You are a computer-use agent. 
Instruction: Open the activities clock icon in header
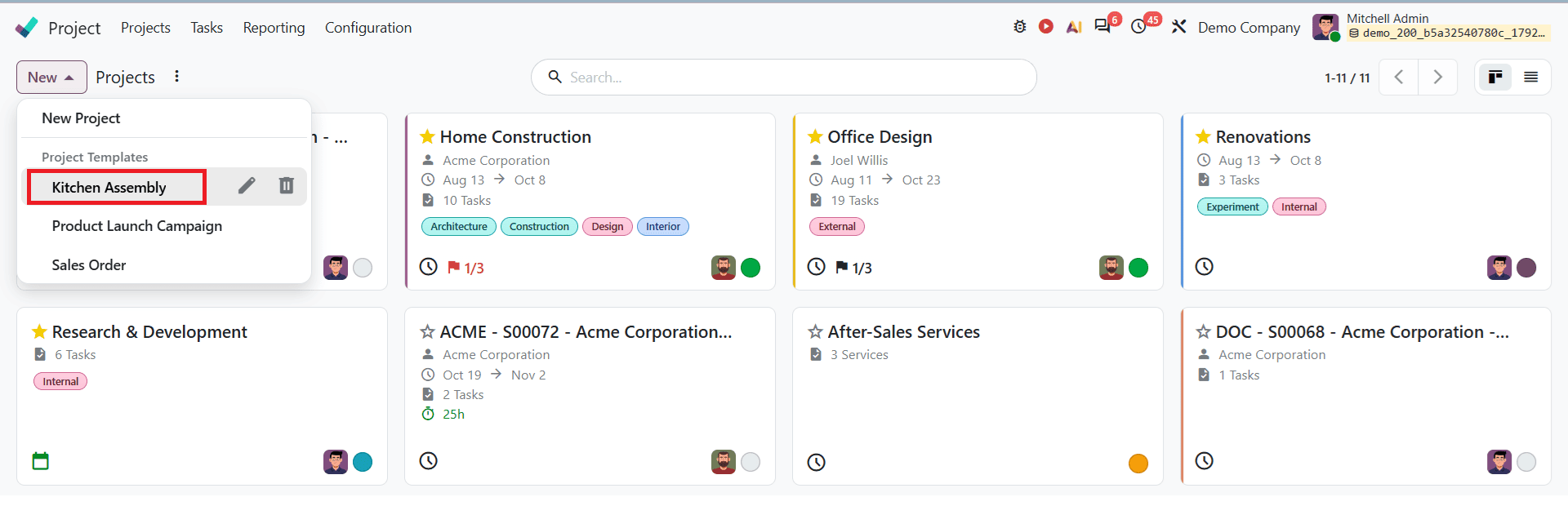(x=1138, y=27)
